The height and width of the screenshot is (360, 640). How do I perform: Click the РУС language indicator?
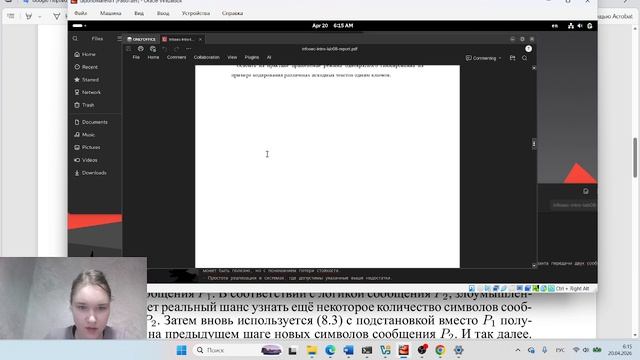[560, 350]
